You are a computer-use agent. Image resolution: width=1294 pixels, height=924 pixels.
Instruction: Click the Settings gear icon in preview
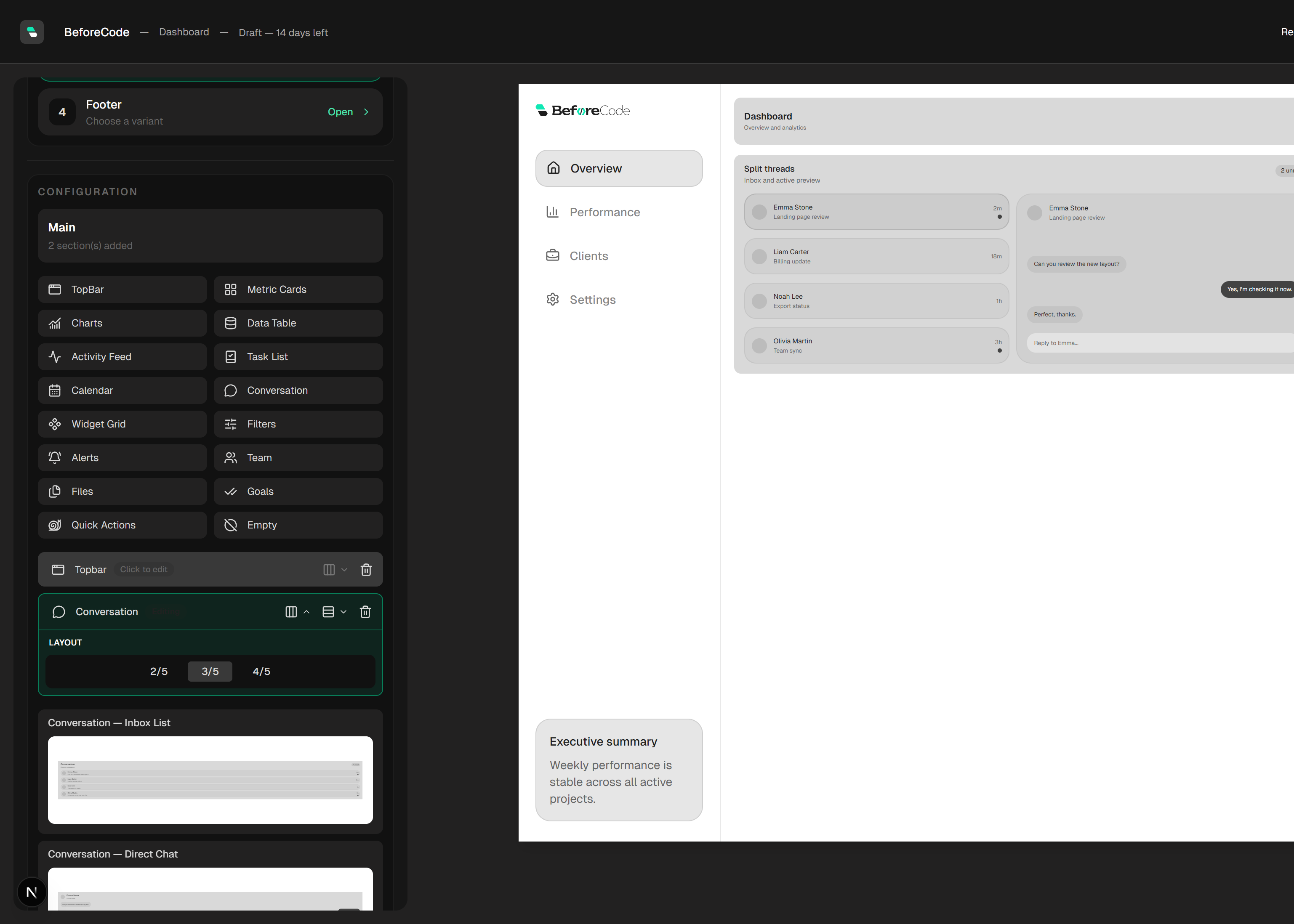[552, 299]
